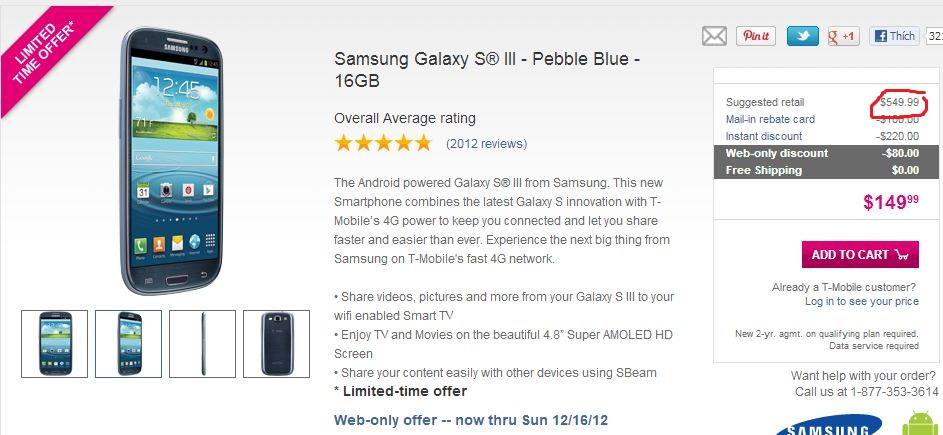Select the side-profile phone thumbnail
The height and width of the screenshot is (435, 943).
coord(202,343)
